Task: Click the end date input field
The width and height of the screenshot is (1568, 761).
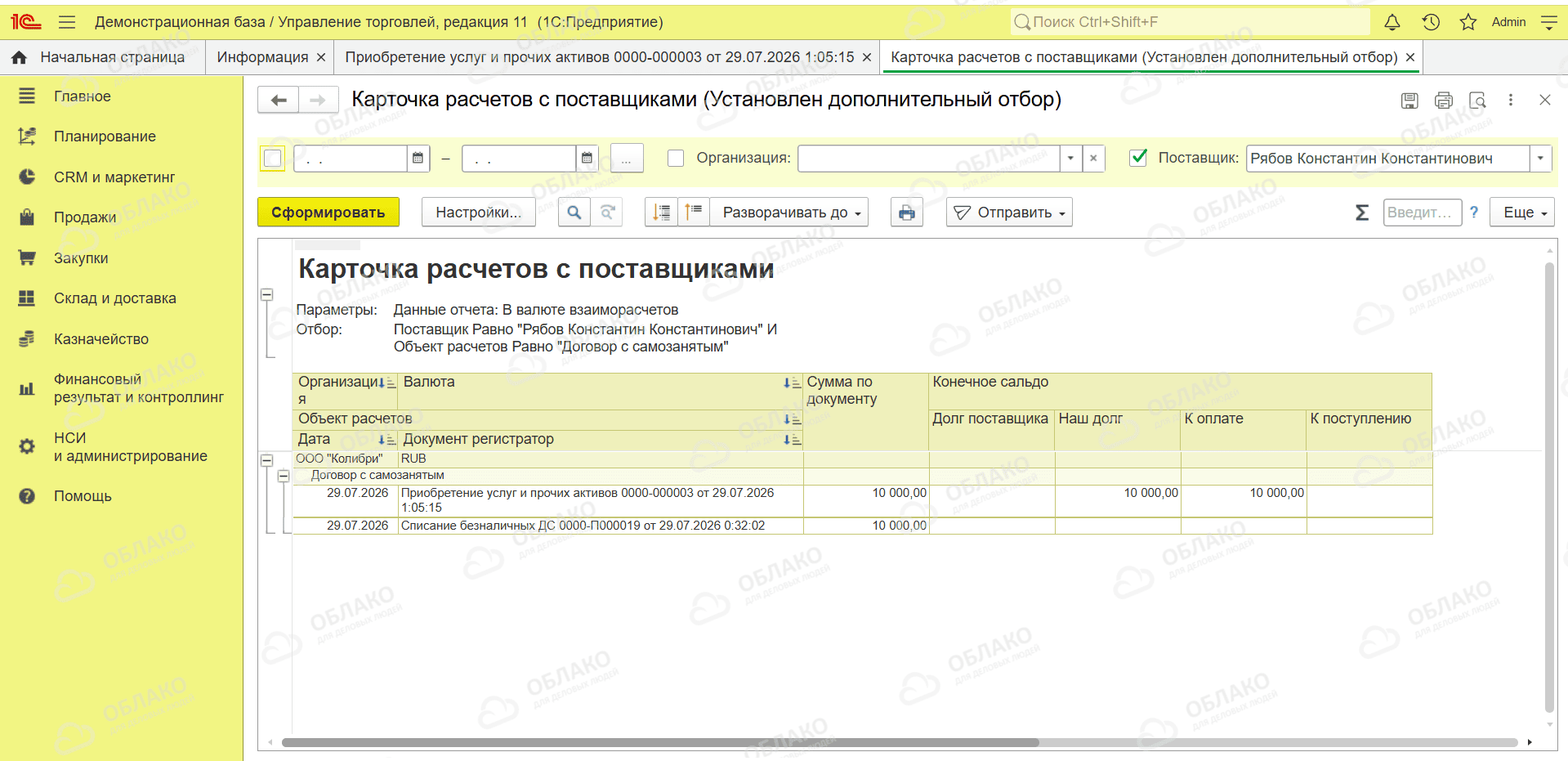Action: click(x=519, y=158)
